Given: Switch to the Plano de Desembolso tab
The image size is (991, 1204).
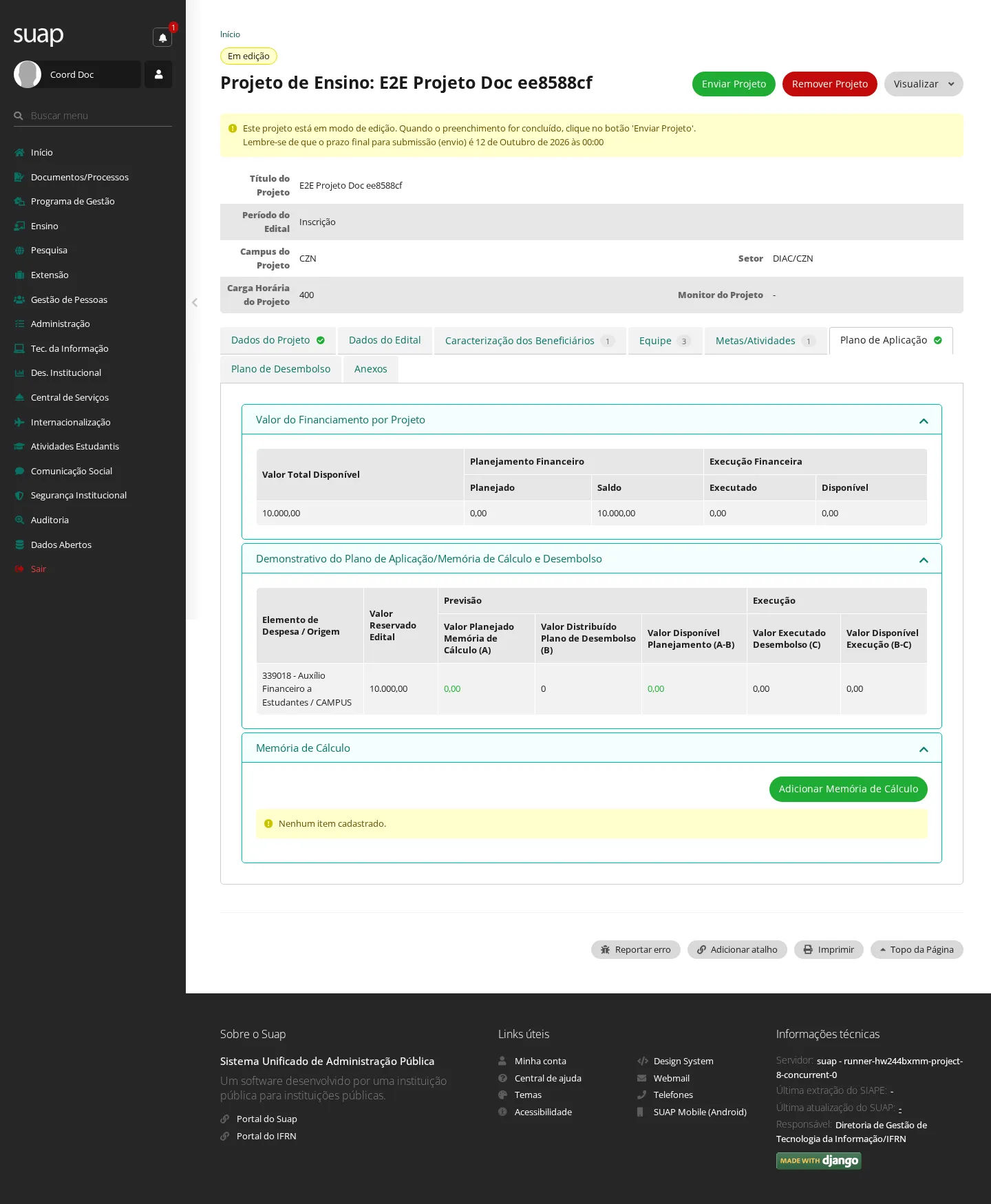Looking at the screenshot, I should 281,370.
